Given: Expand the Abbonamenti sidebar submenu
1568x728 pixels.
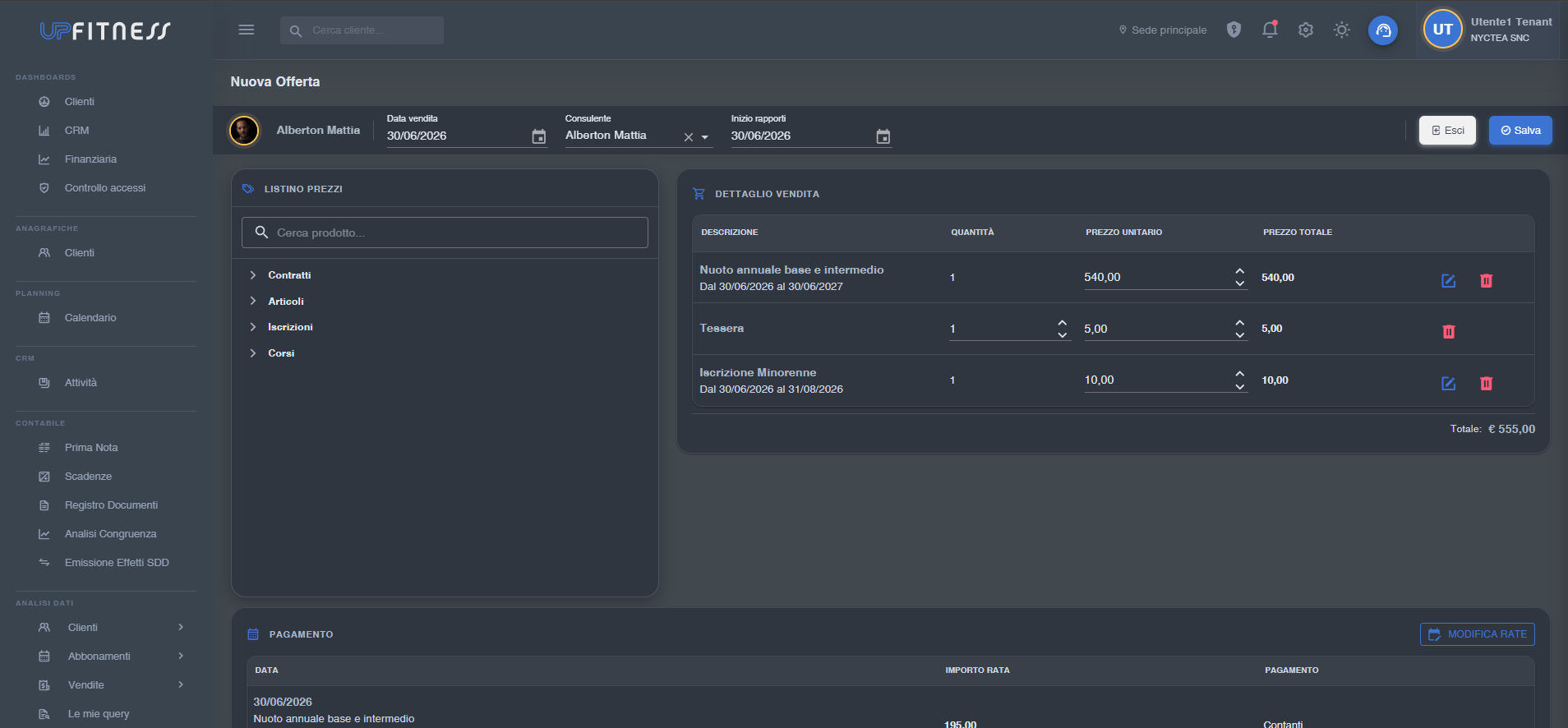Looking at the screenshot, I should [x=181, y=657].
